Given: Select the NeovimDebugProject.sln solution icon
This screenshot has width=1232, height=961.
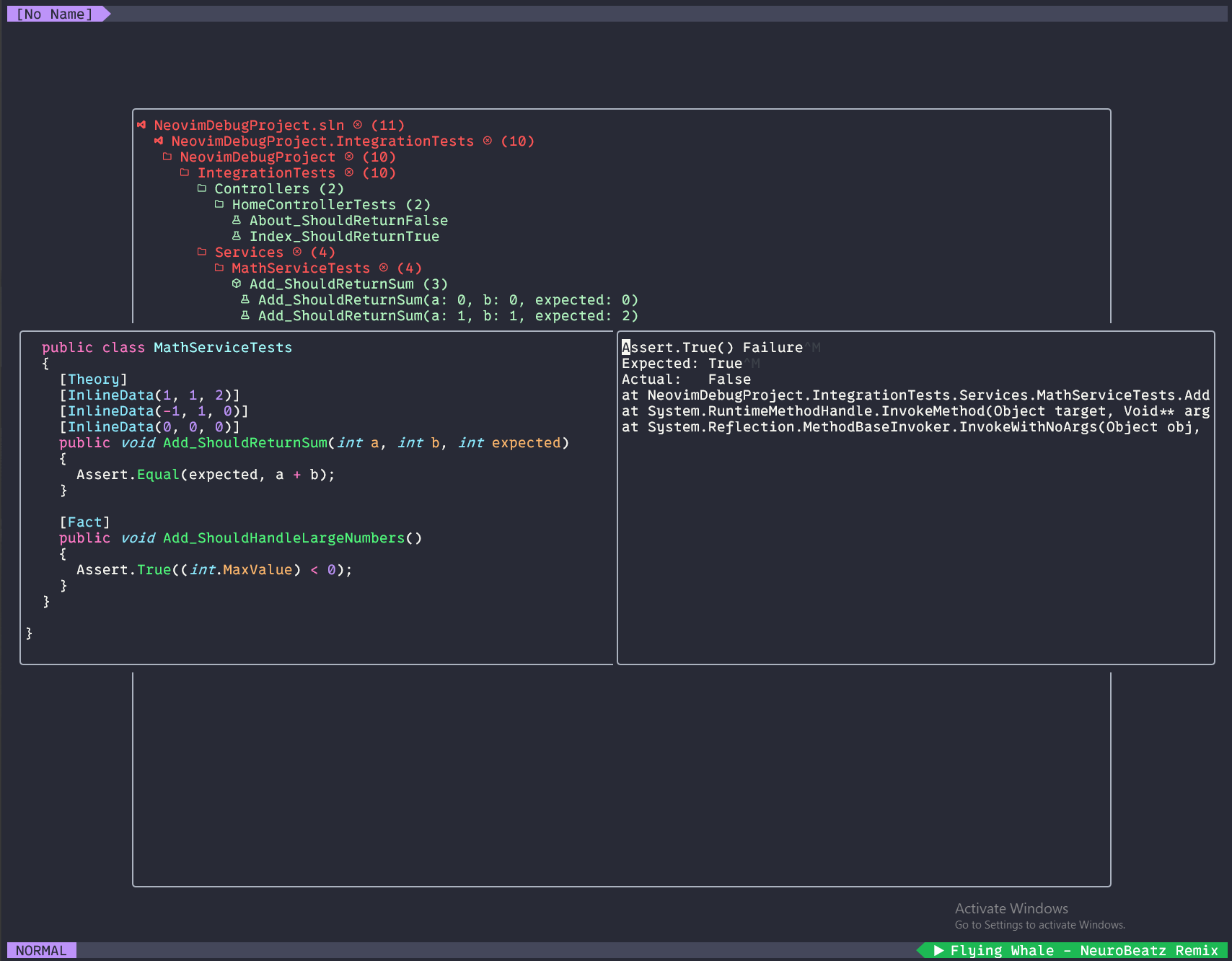Looking at the screenshot, I should click(x=141, y=125).
